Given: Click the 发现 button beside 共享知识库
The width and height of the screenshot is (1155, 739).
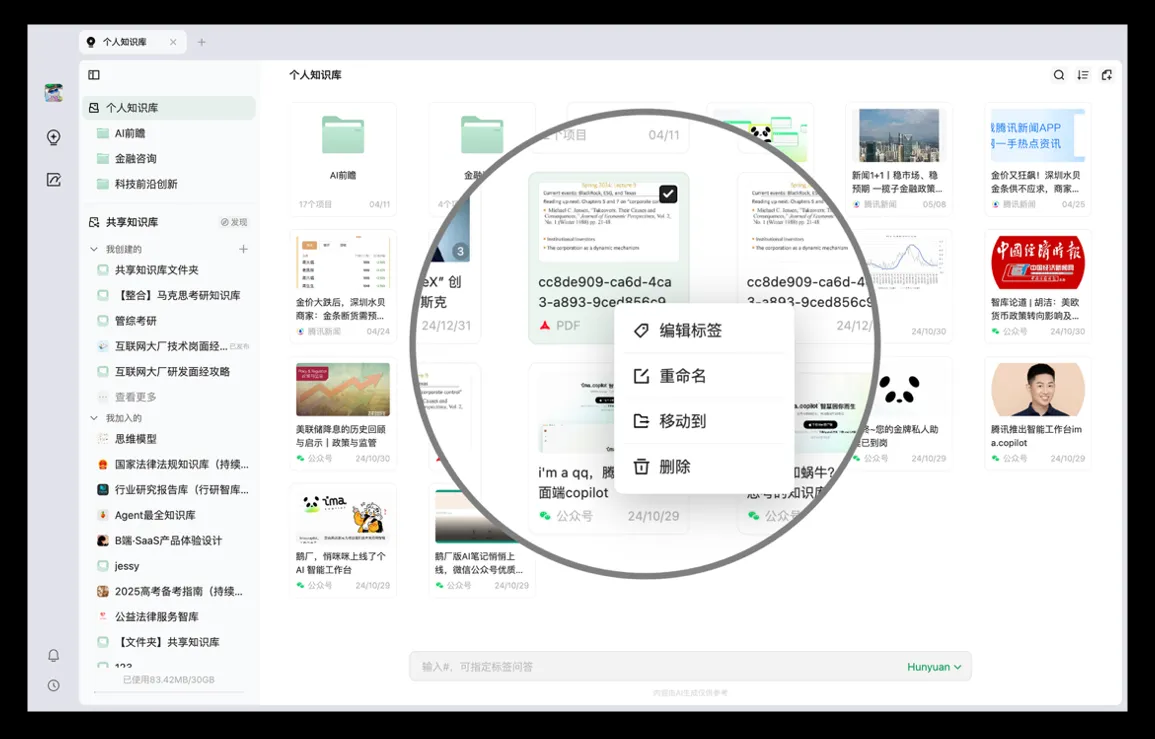Looking at the screenshot, I should click(x=234, y=222).
